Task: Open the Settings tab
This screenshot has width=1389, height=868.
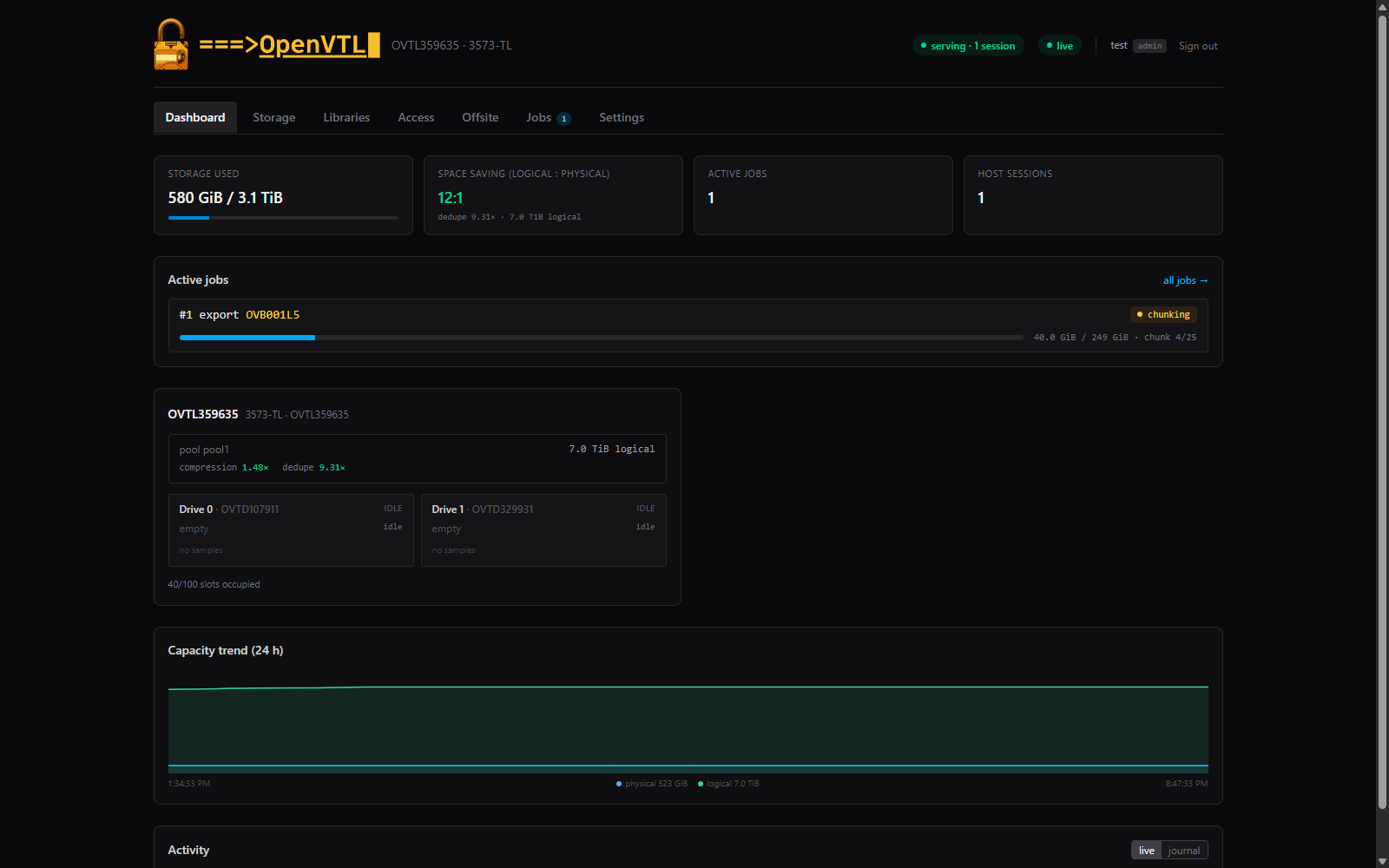Action: click(x=622, y=117)
